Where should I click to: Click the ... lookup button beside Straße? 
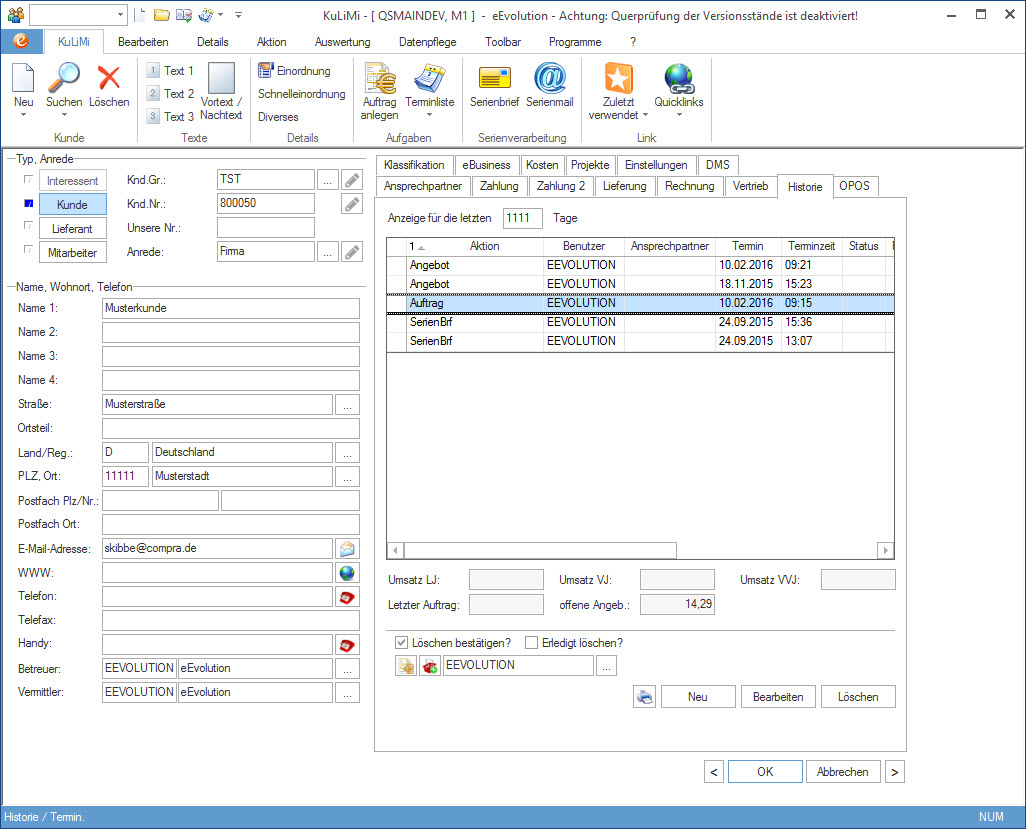[347, 405]
